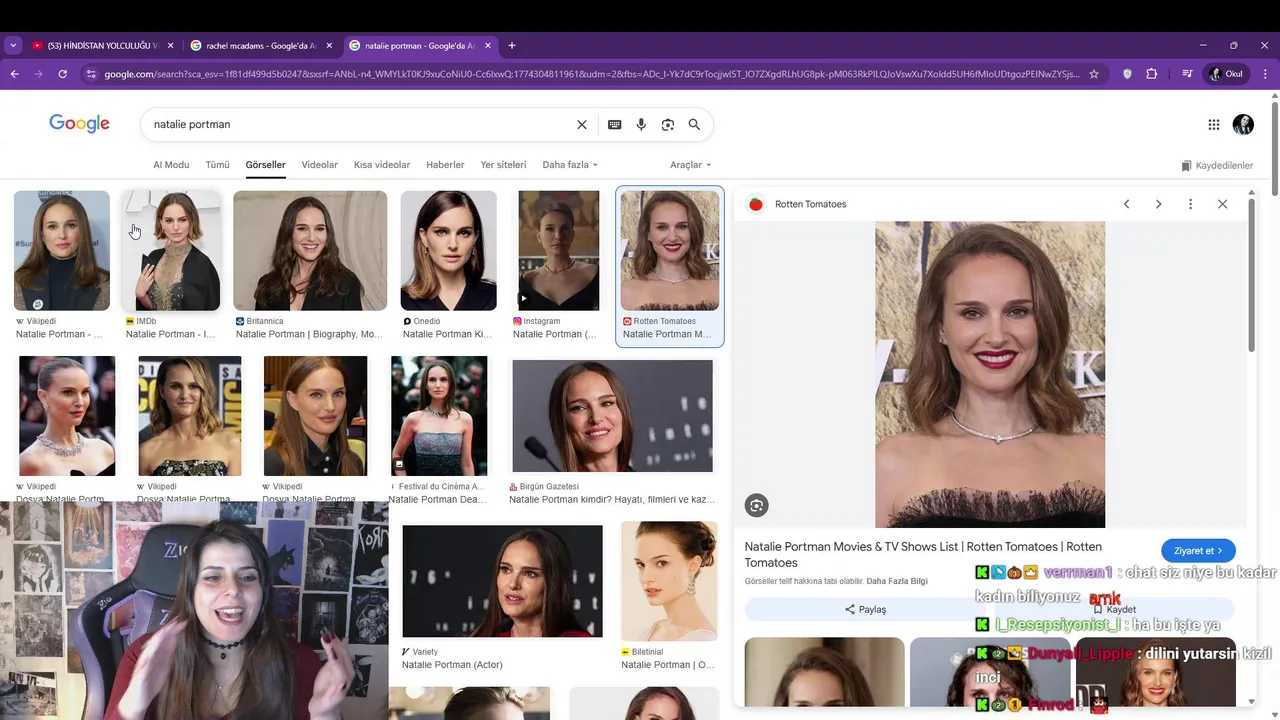Switch to the AI Modu tab
The width and height of the screenshot is (1280, 720).
[171, 165]
